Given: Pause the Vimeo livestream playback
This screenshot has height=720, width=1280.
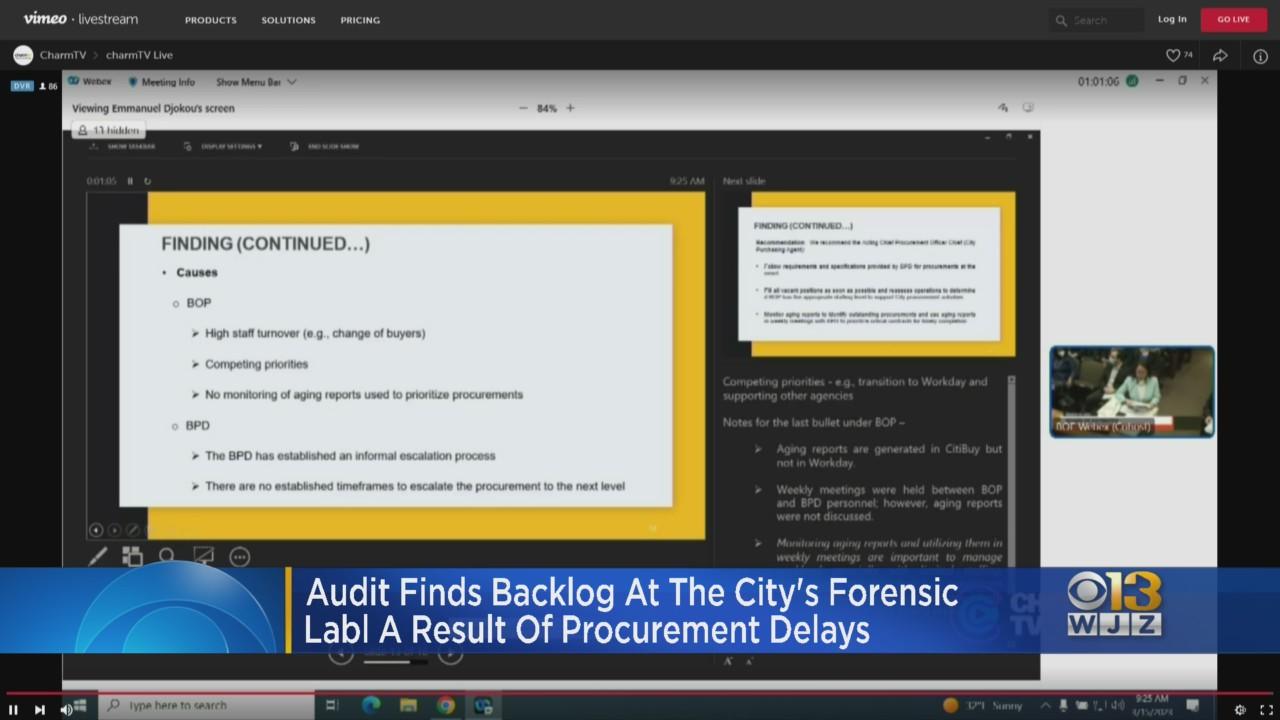Looking at the screenshot, I should click(14, 709).
